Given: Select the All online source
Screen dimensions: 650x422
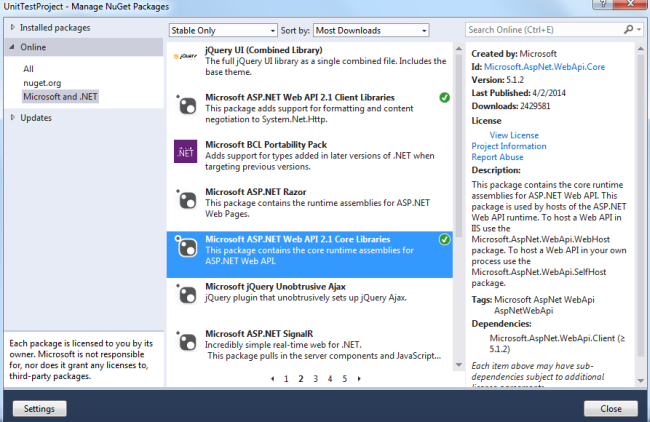Looking at the screenshot, I should click(29, 69).
